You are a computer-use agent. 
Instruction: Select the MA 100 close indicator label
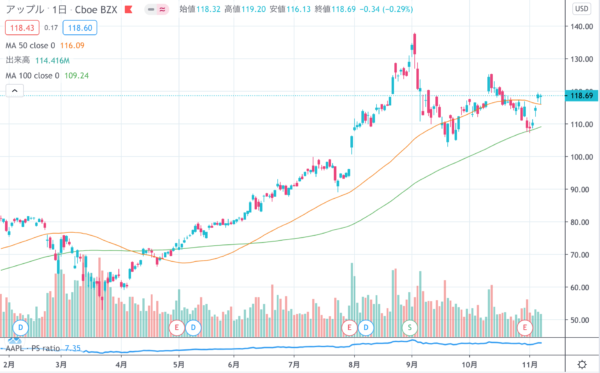coord(33,76)
